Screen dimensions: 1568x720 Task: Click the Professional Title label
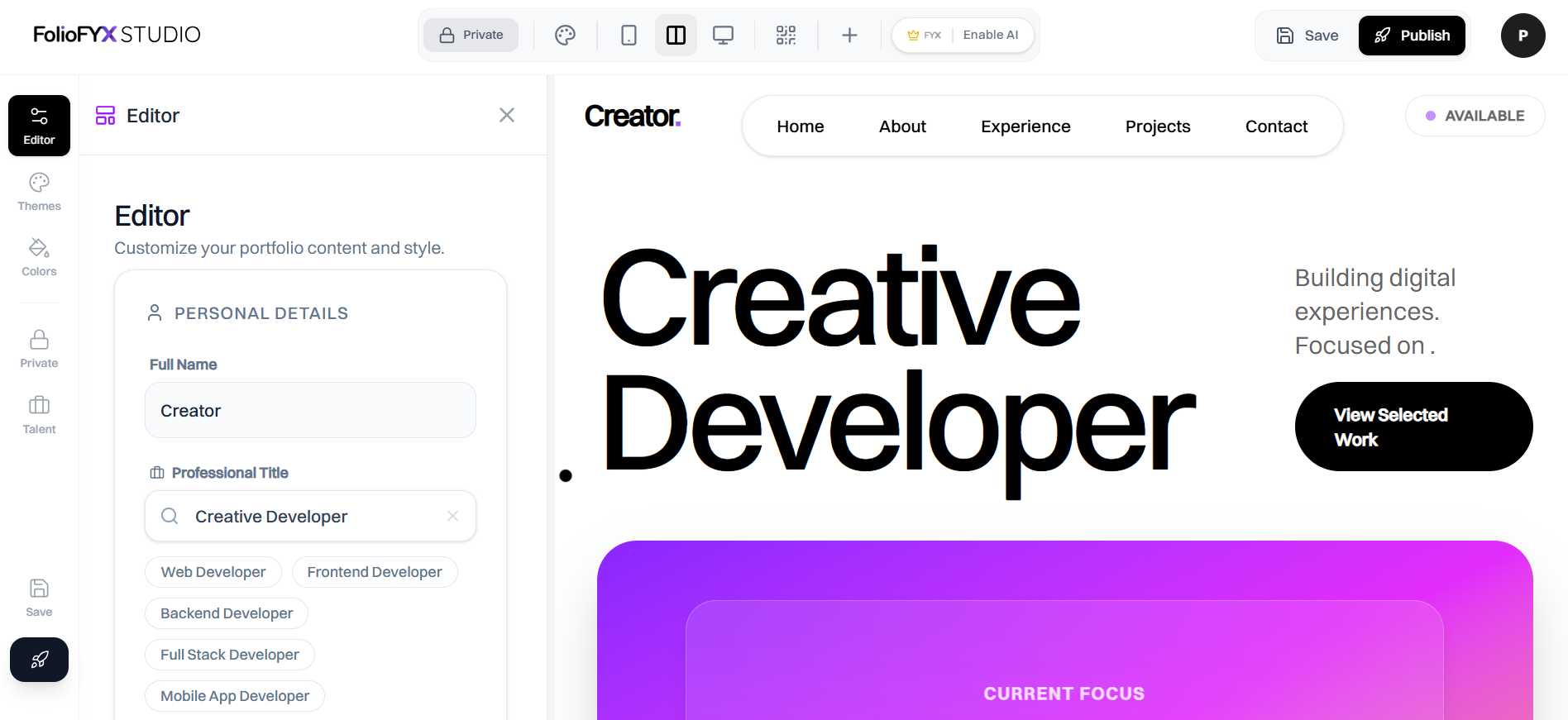pyautogui.click(x=230, y=473)
